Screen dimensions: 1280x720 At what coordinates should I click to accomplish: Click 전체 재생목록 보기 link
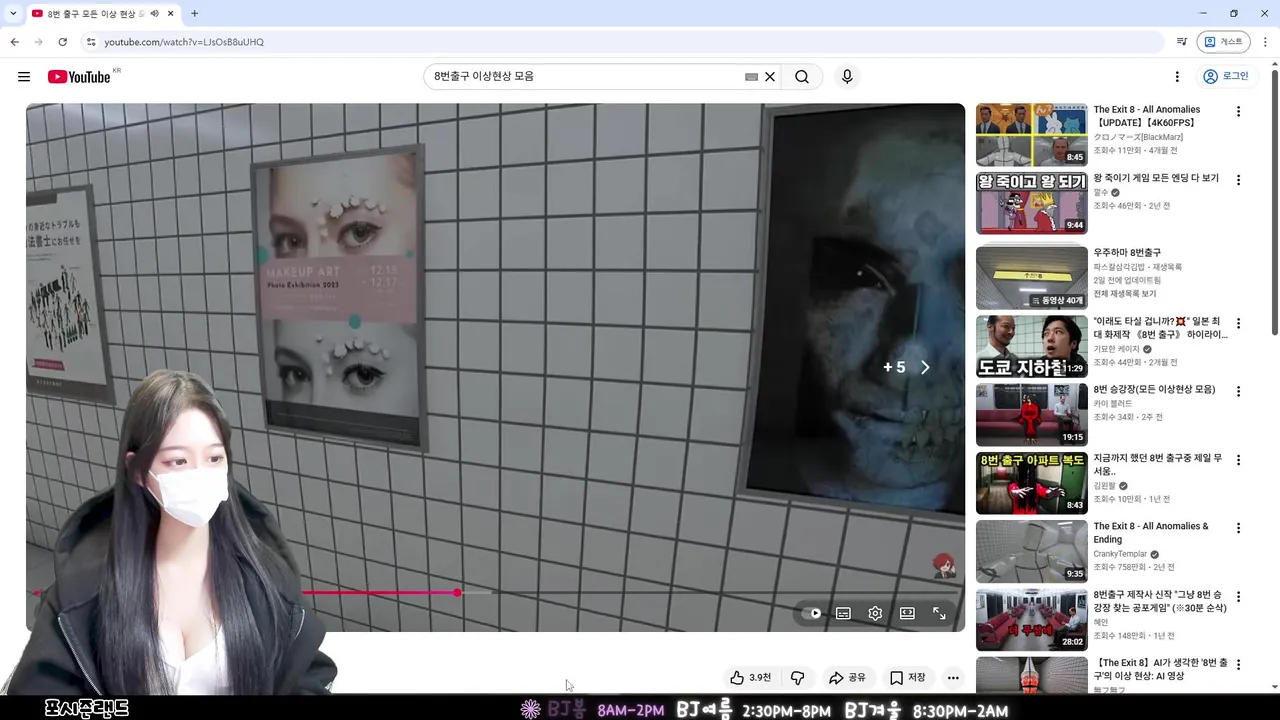pos(1124,294)
